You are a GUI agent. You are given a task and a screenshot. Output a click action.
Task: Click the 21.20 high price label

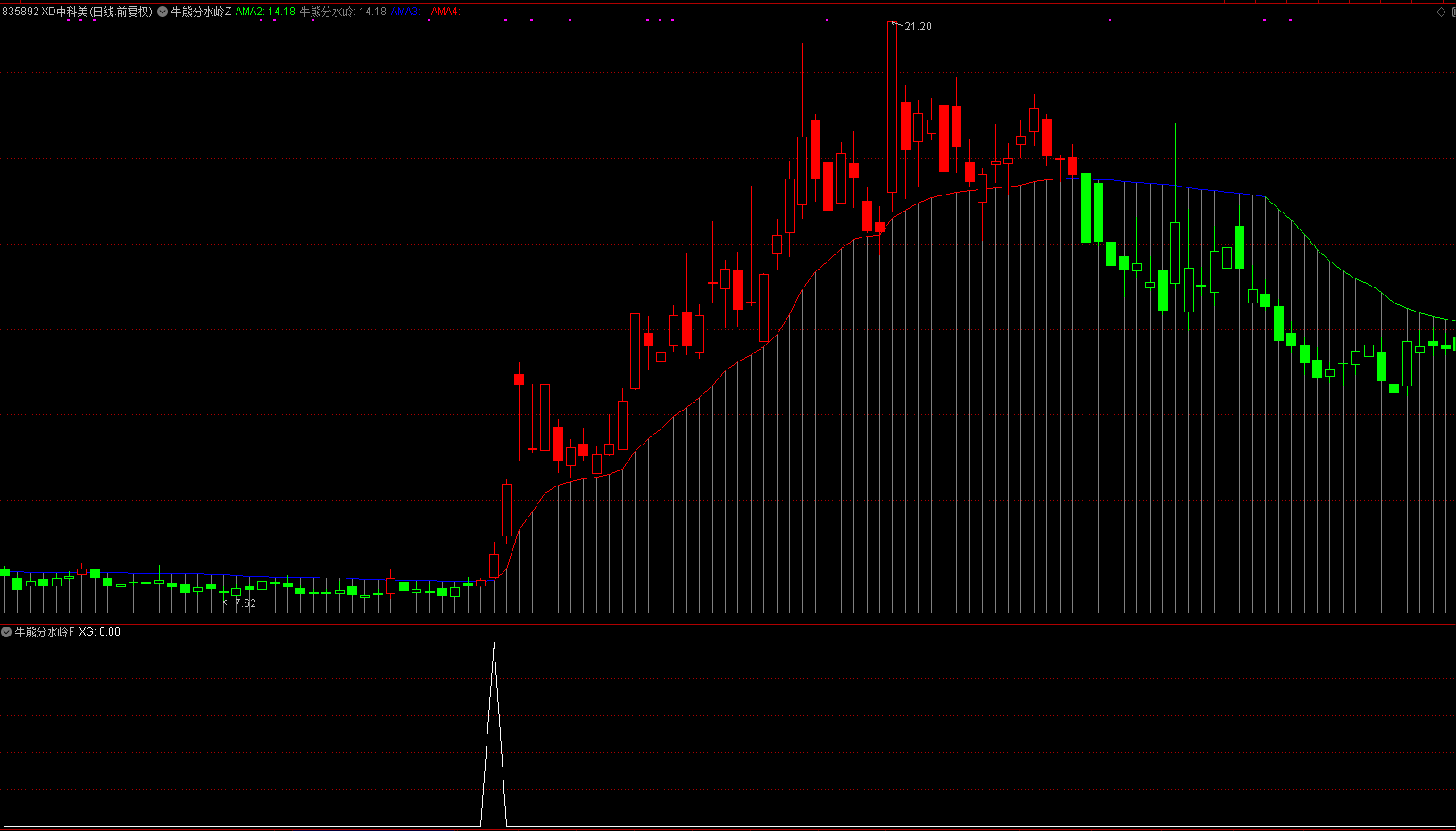click(918, 27)
